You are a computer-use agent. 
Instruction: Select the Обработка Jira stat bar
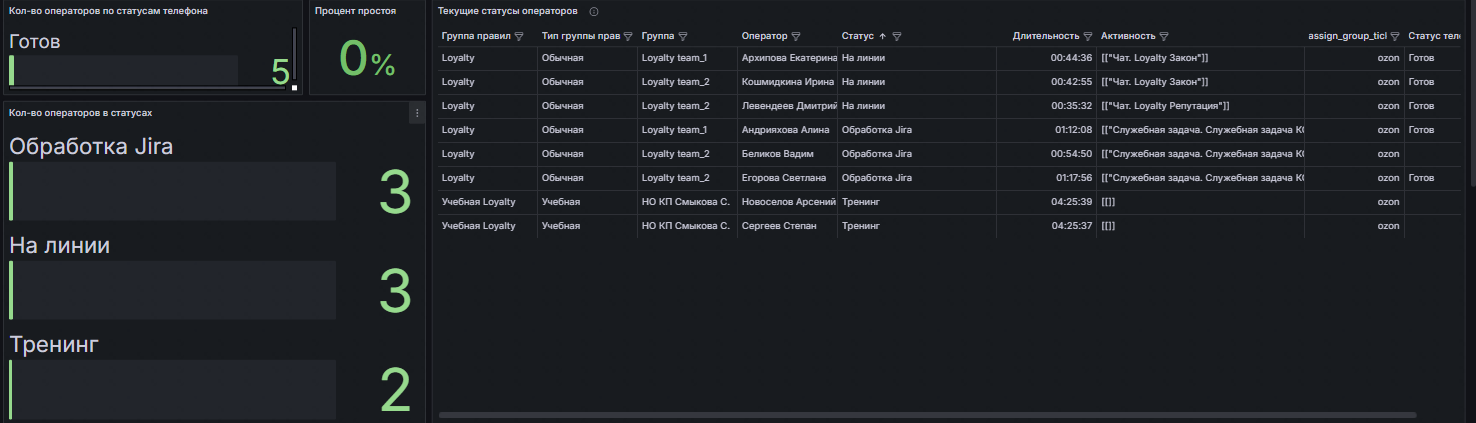172,191
